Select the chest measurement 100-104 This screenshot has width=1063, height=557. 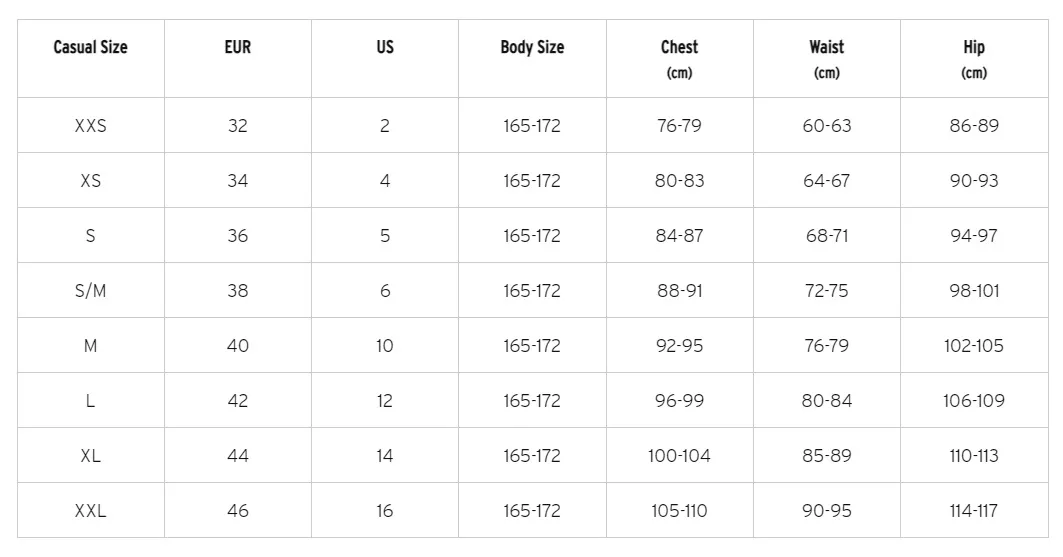[x=679, y=456]
